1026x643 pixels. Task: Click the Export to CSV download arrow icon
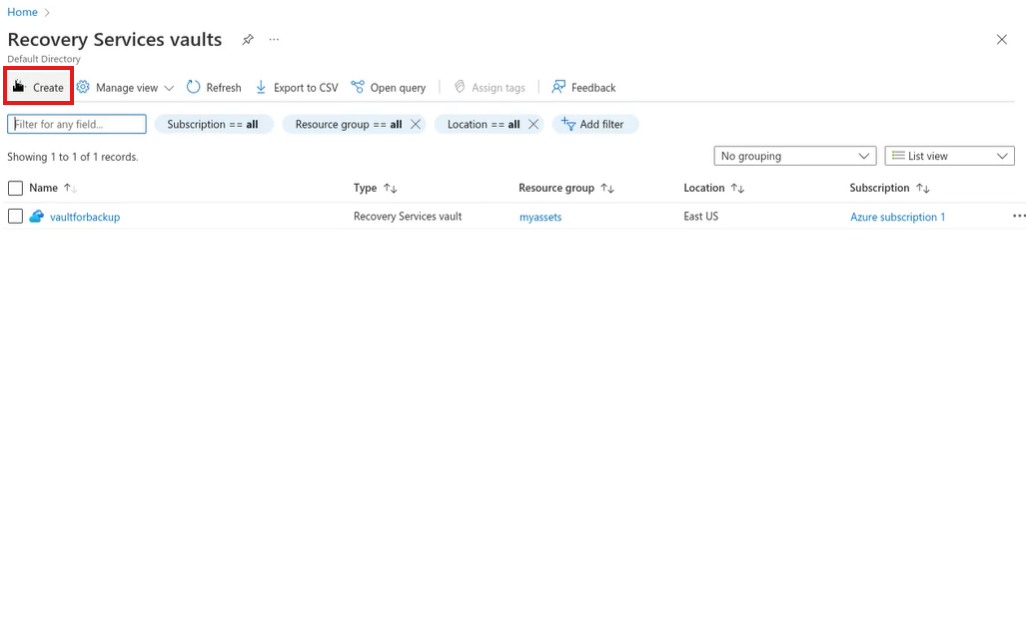coord(260,87)
